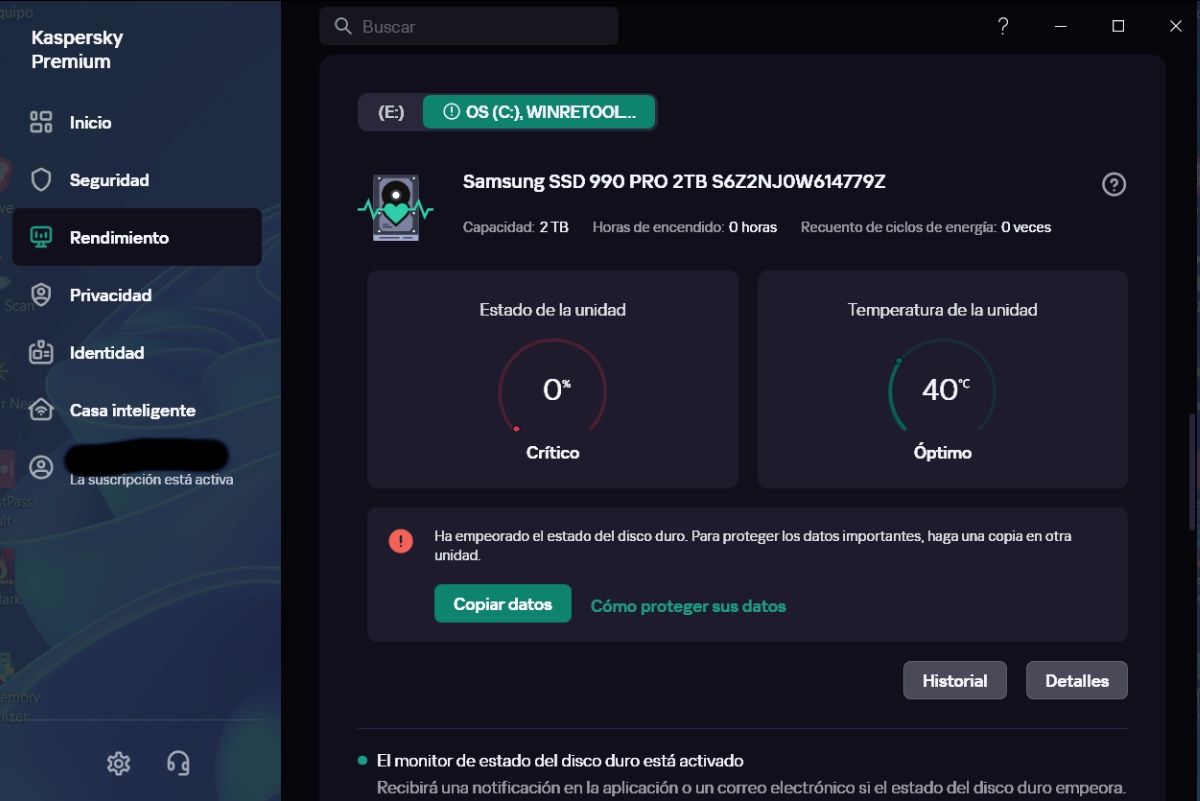Image resolution: width=1200 pixels, height=801 pixels.
Task: Select the OS (C:), WINRETOOL... drive tab
Action: coord(539,112)
